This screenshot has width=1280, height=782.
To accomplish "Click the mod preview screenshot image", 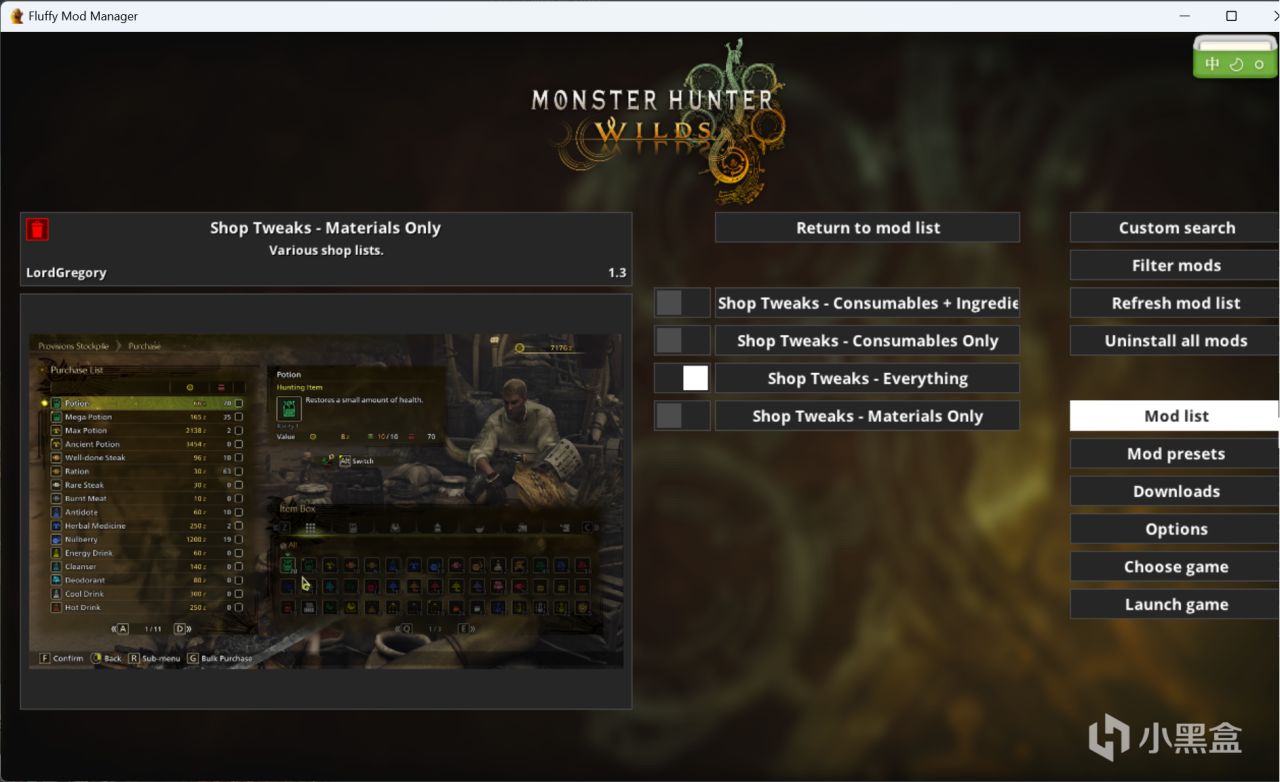I will [326, 501].
